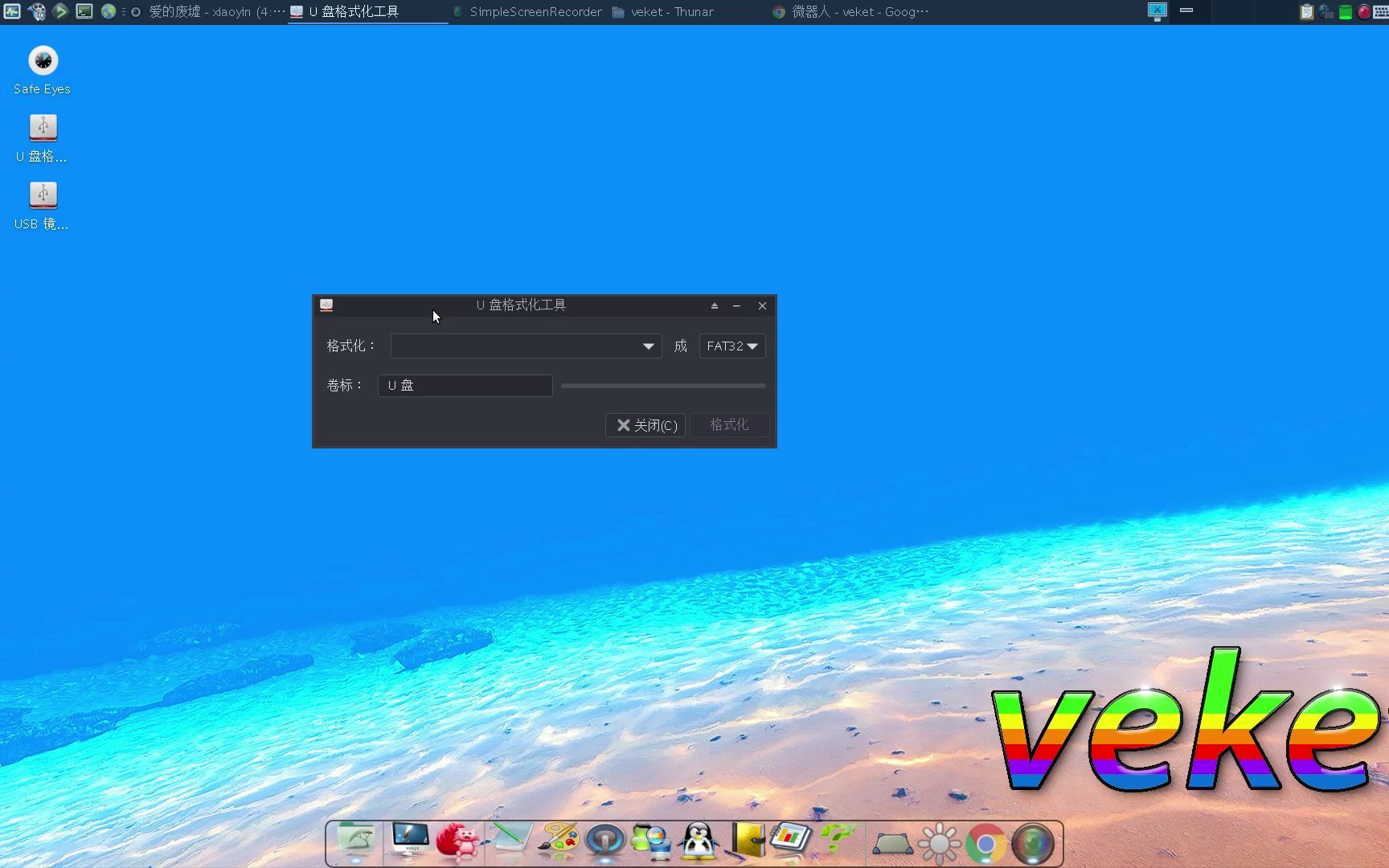Click the 格式化 format button
The height and width of the screenshot is (868, 1389).
[728, 425]
